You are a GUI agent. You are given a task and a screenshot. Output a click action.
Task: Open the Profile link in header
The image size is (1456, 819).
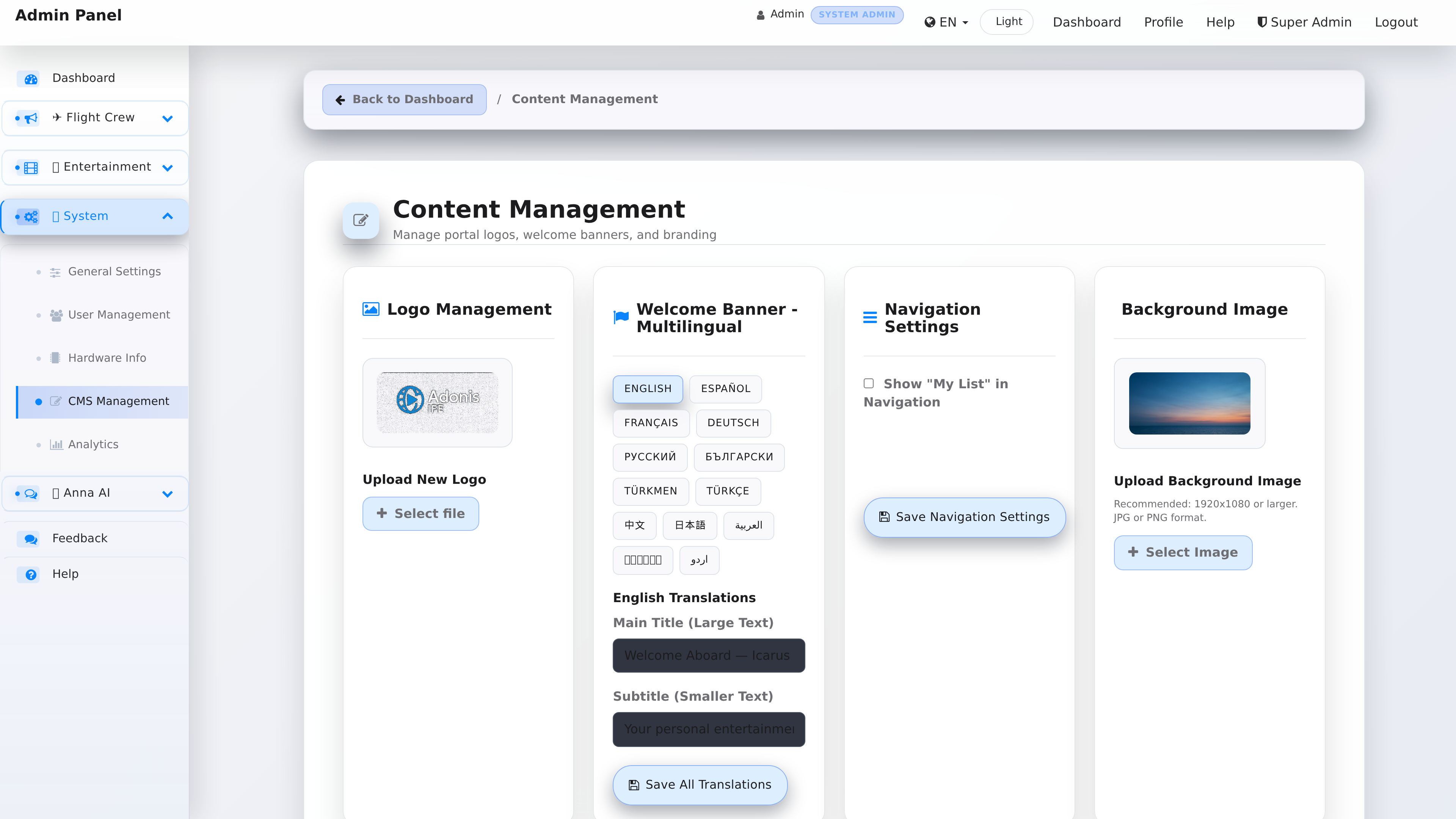pos(1163,23)
